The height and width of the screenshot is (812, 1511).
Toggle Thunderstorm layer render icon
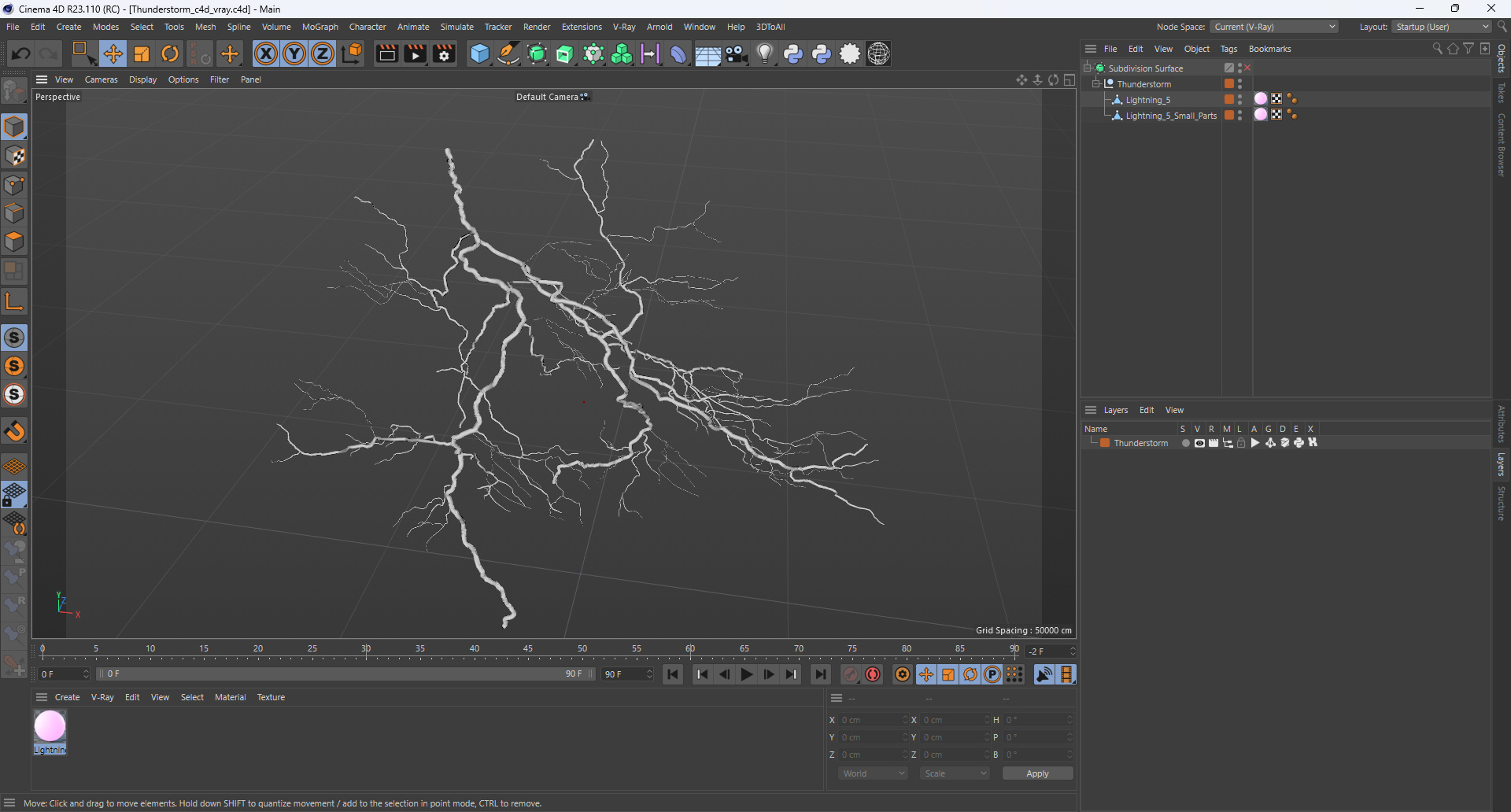pyautogui.click(x=1214, y=443)
